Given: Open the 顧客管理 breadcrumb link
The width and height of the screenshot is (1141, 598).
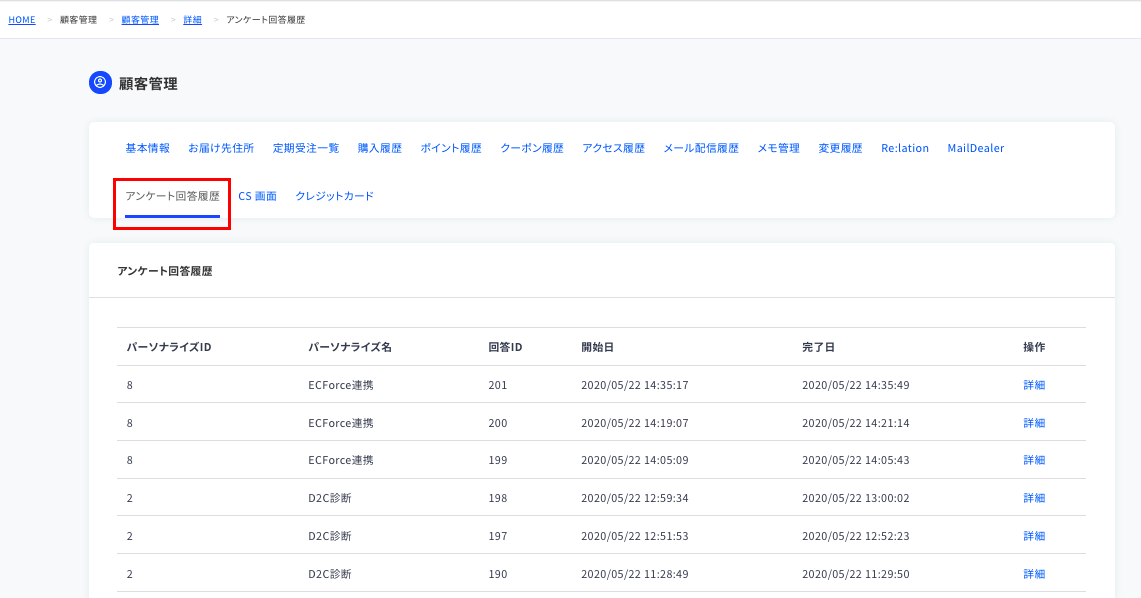Looking at the screenshot, I should pos(140,20).
